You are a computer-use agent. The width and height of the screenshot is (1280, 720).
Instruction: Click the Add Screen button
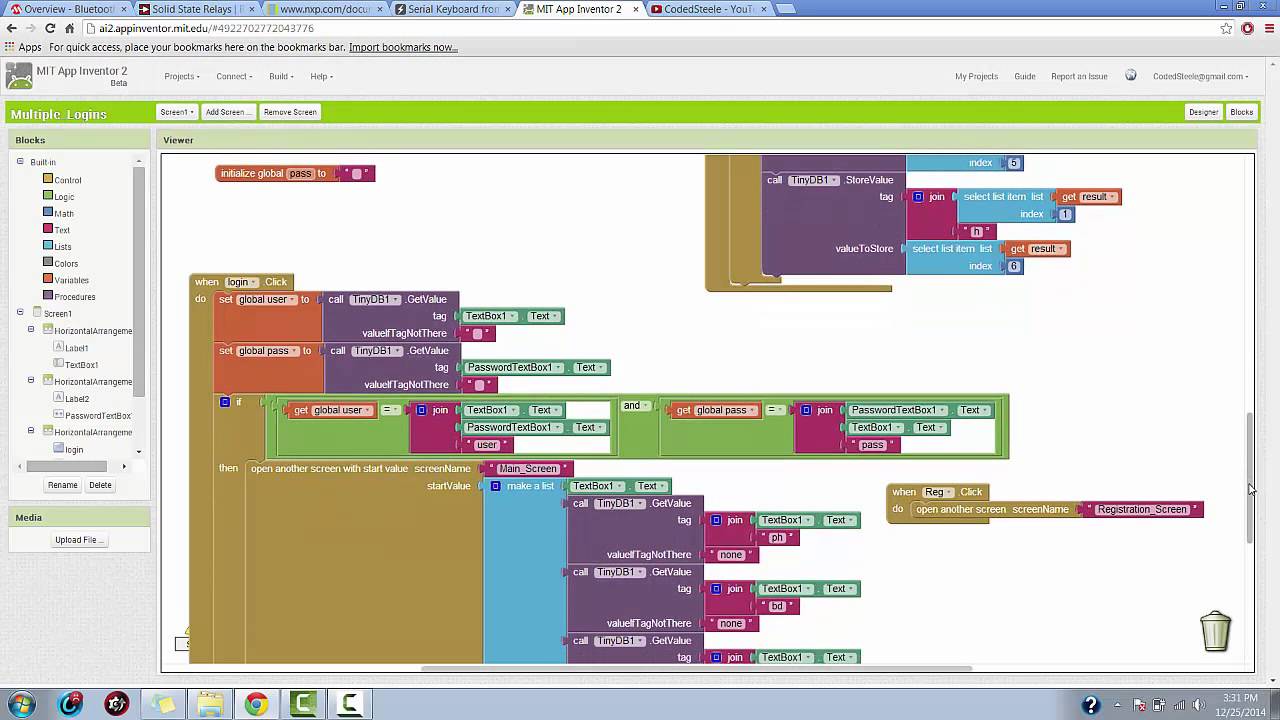228,112
